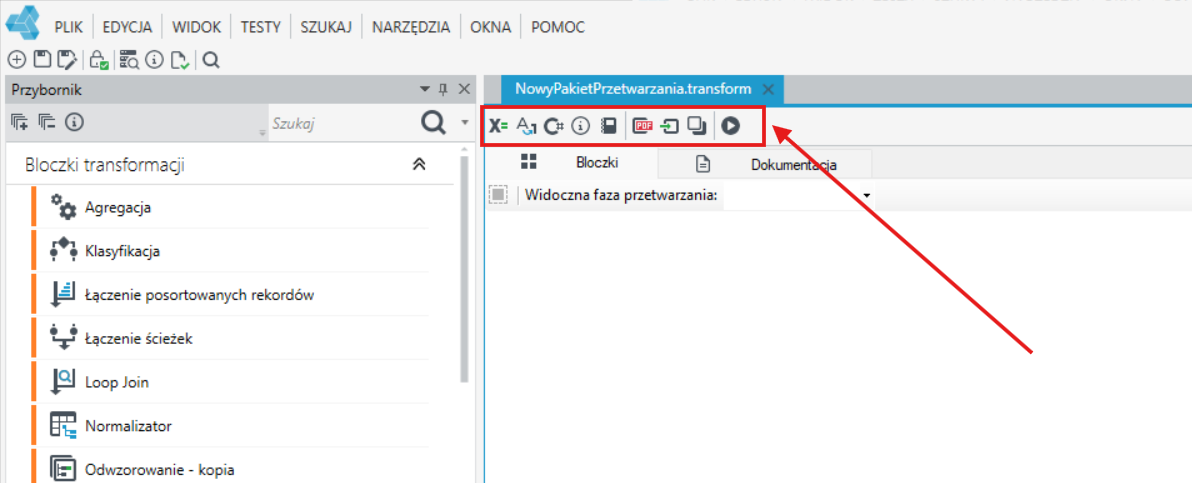Click the save-as floppy with pencil icon
The height and width of the screenshot is (483, 1192).
(68, 59)
